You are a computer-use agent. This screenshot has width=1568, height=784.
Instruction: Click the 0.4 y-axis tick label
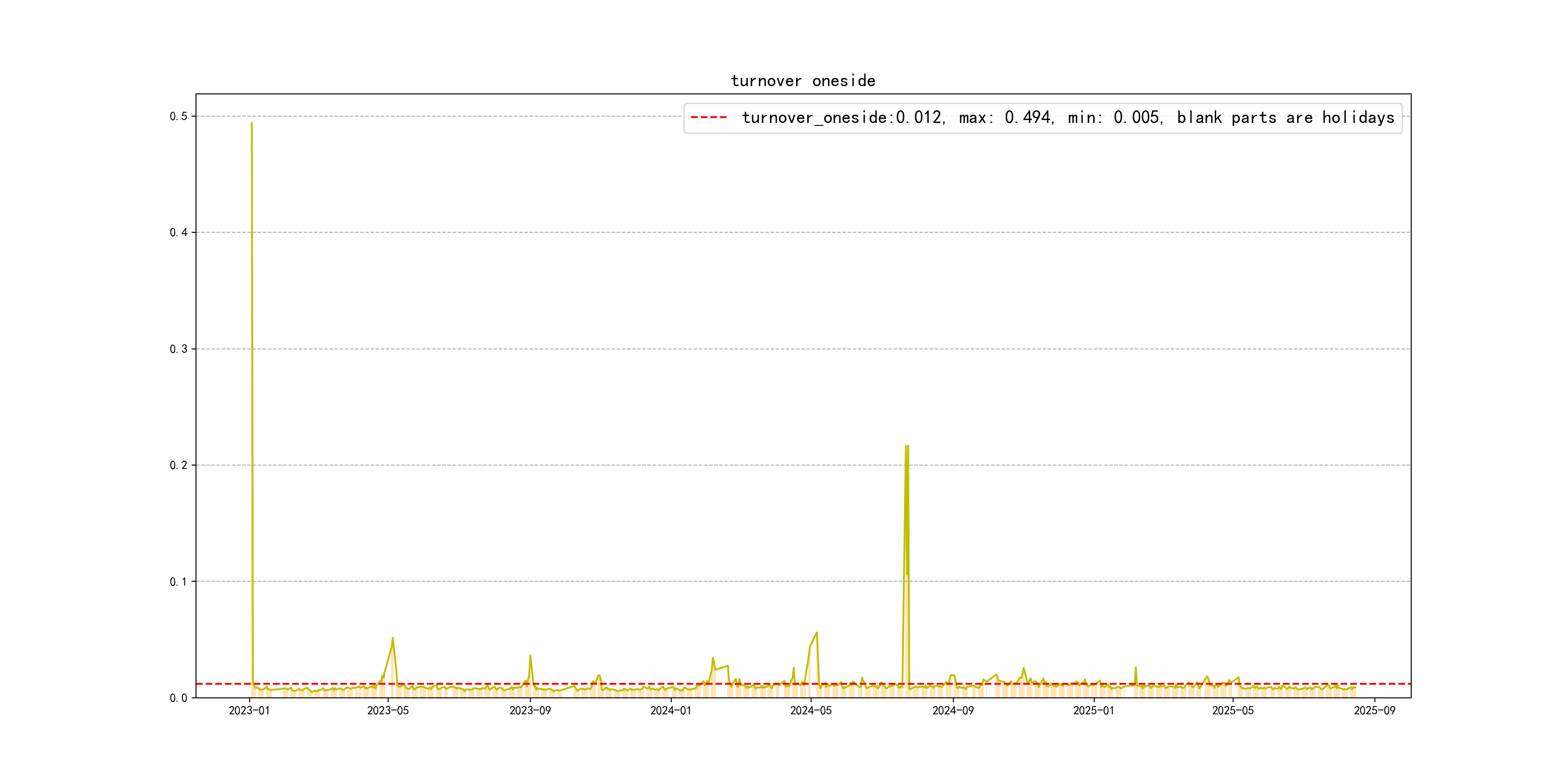coord(179,232)
